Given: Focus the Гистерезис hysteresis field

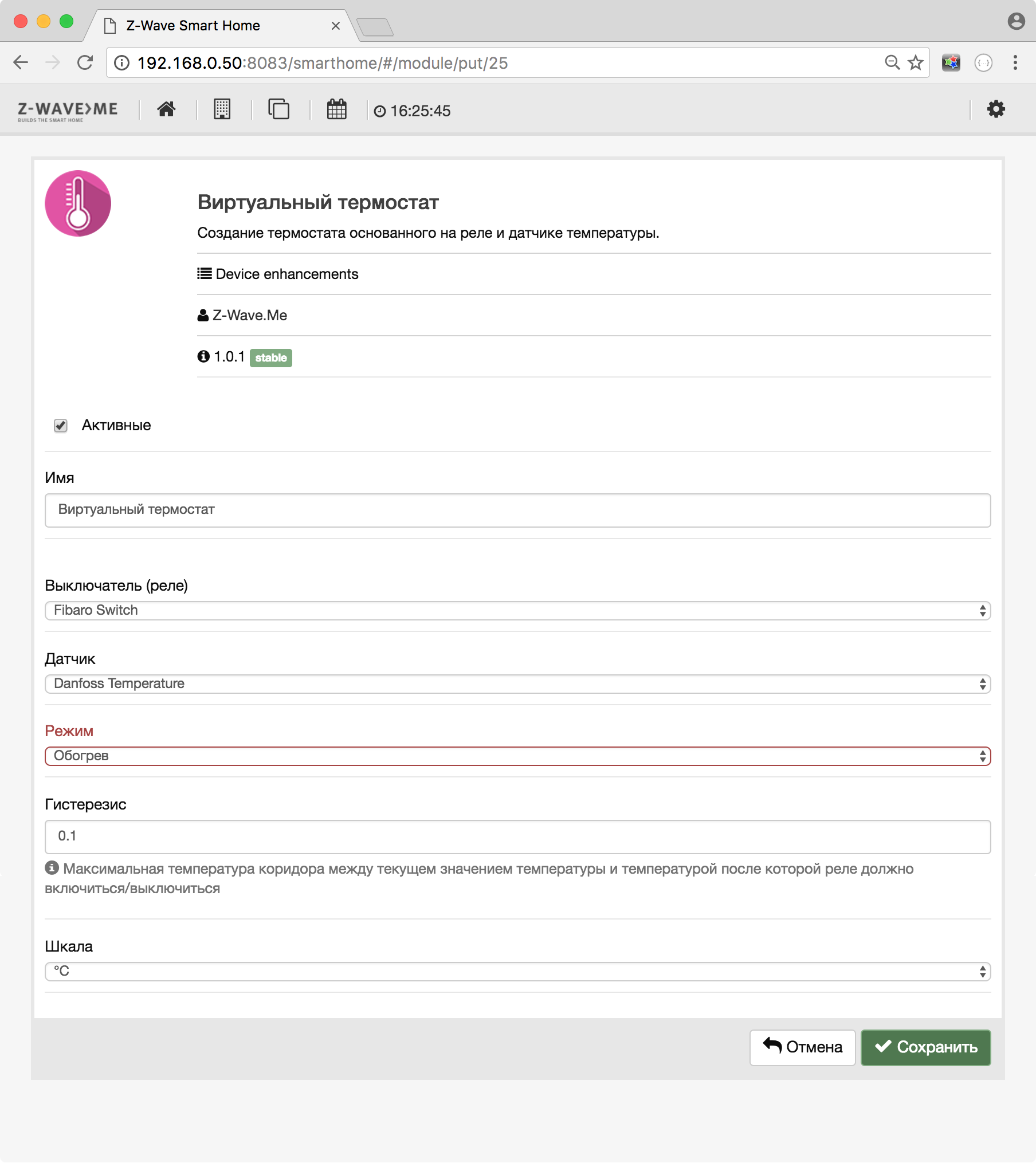Looking at the screenshot, I should [x=518, y=836].
